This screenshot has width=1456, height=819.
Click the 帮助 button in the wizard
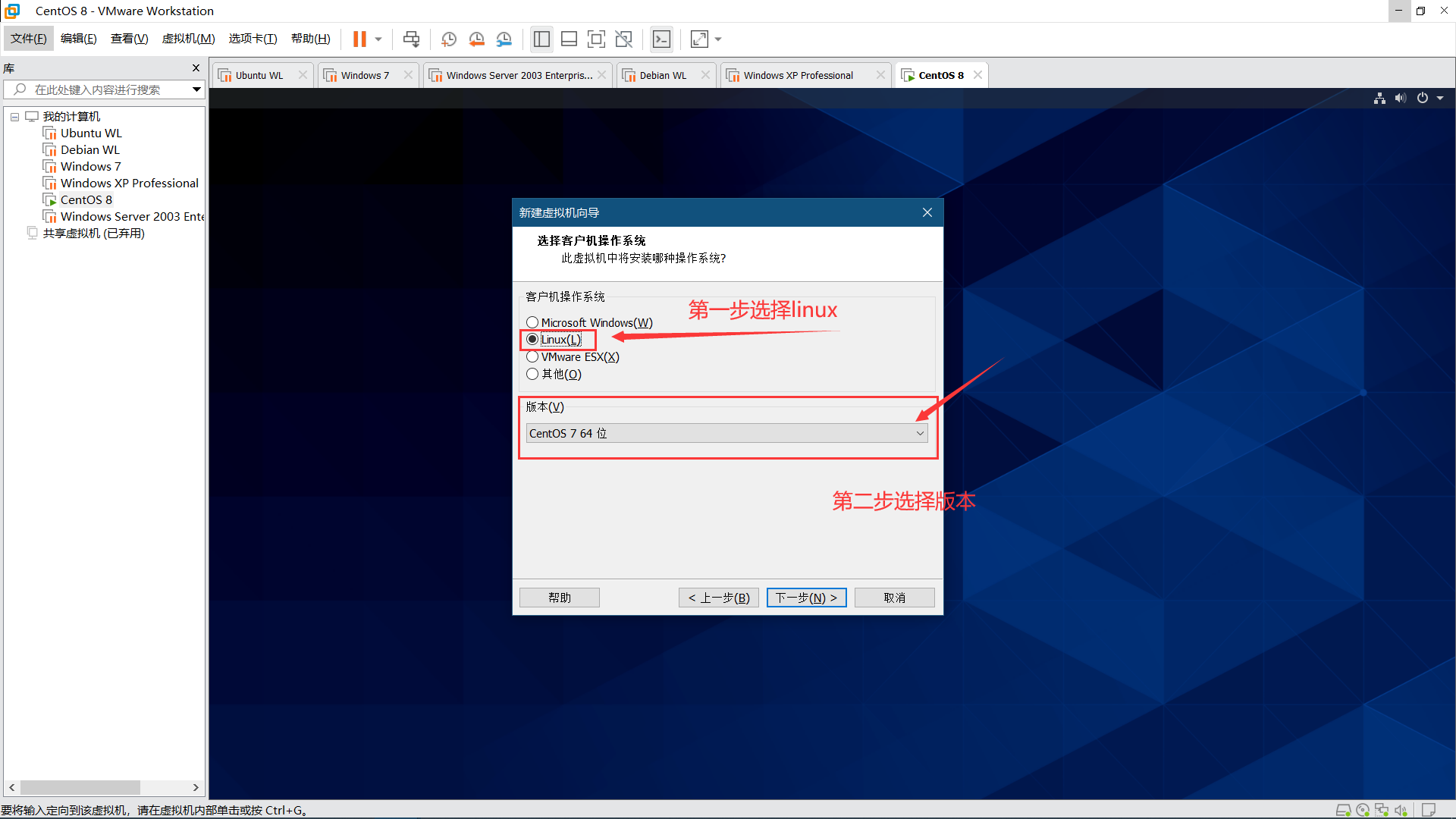coord(560,598)
